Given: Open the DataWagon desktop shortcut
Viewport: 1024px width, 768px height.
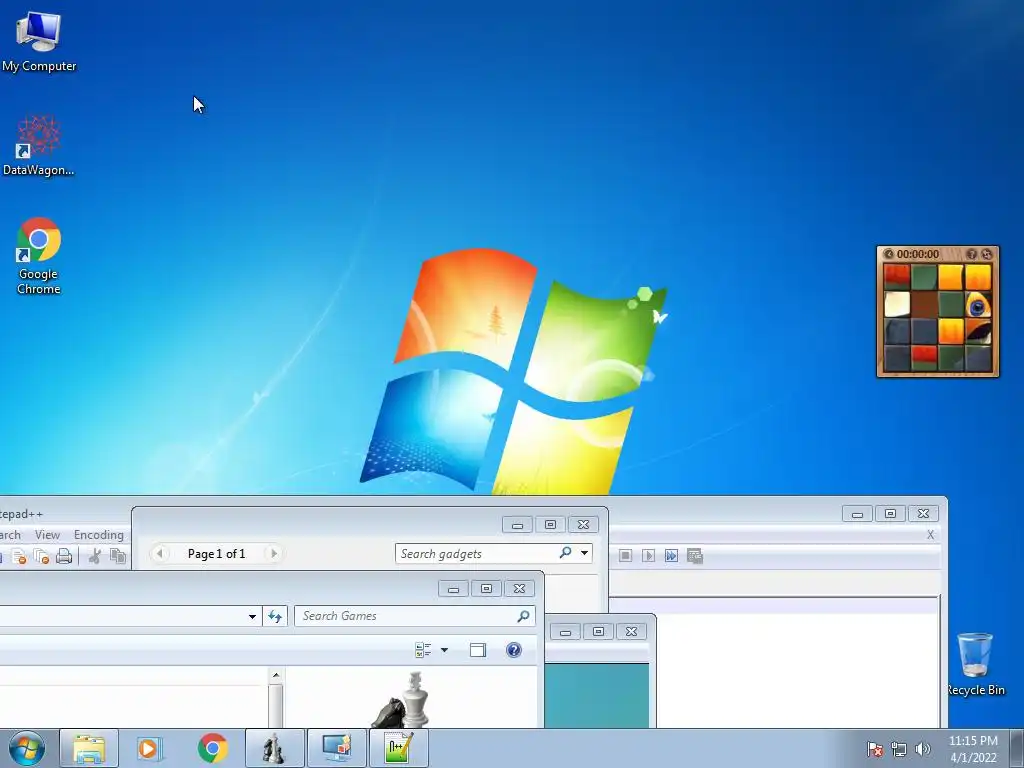Looking at the screenshot, I should point(39,145).
